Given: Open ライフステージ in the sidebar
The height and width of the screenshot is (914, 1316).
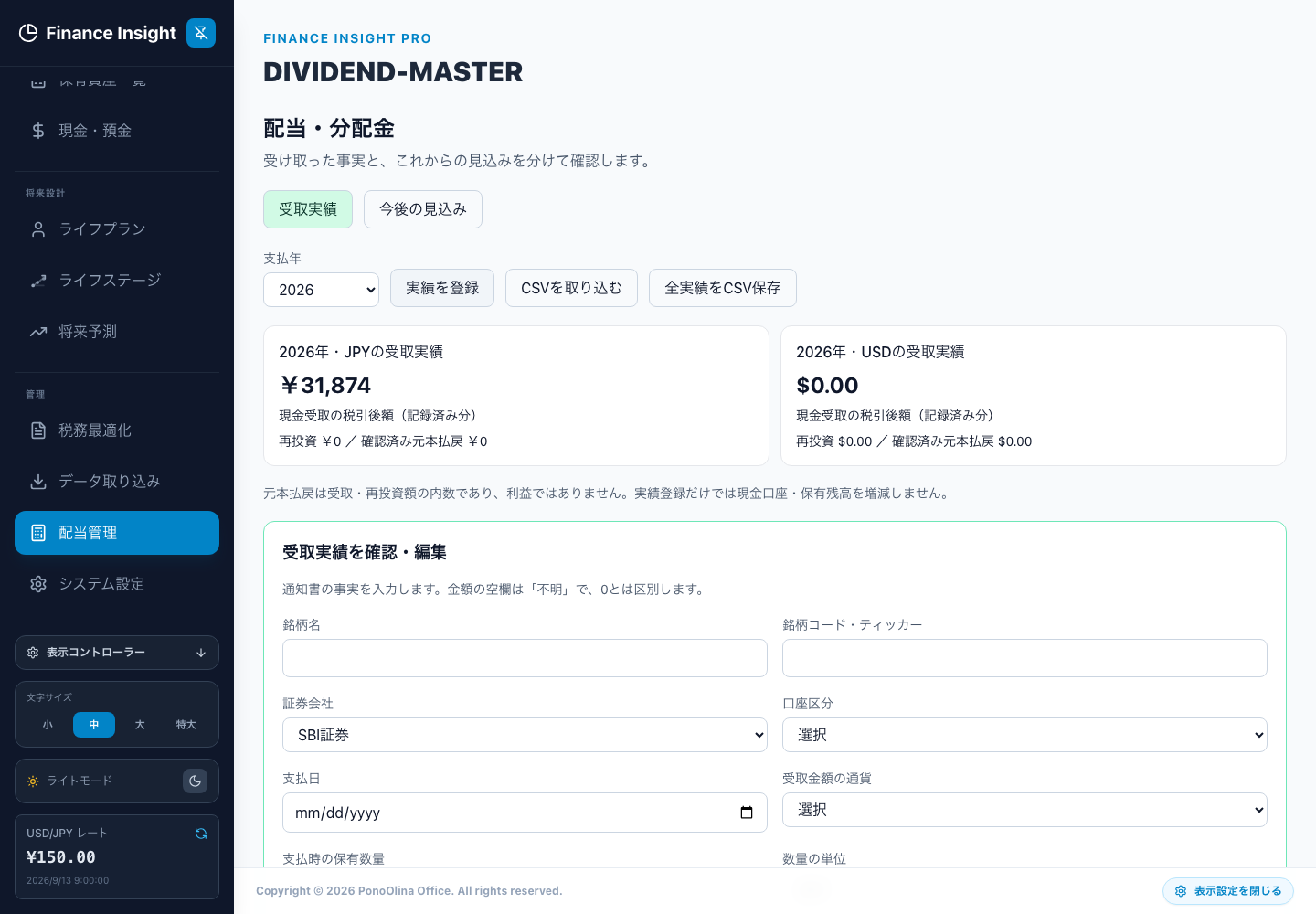Looking at the screenshot, I should click(117, 281).
